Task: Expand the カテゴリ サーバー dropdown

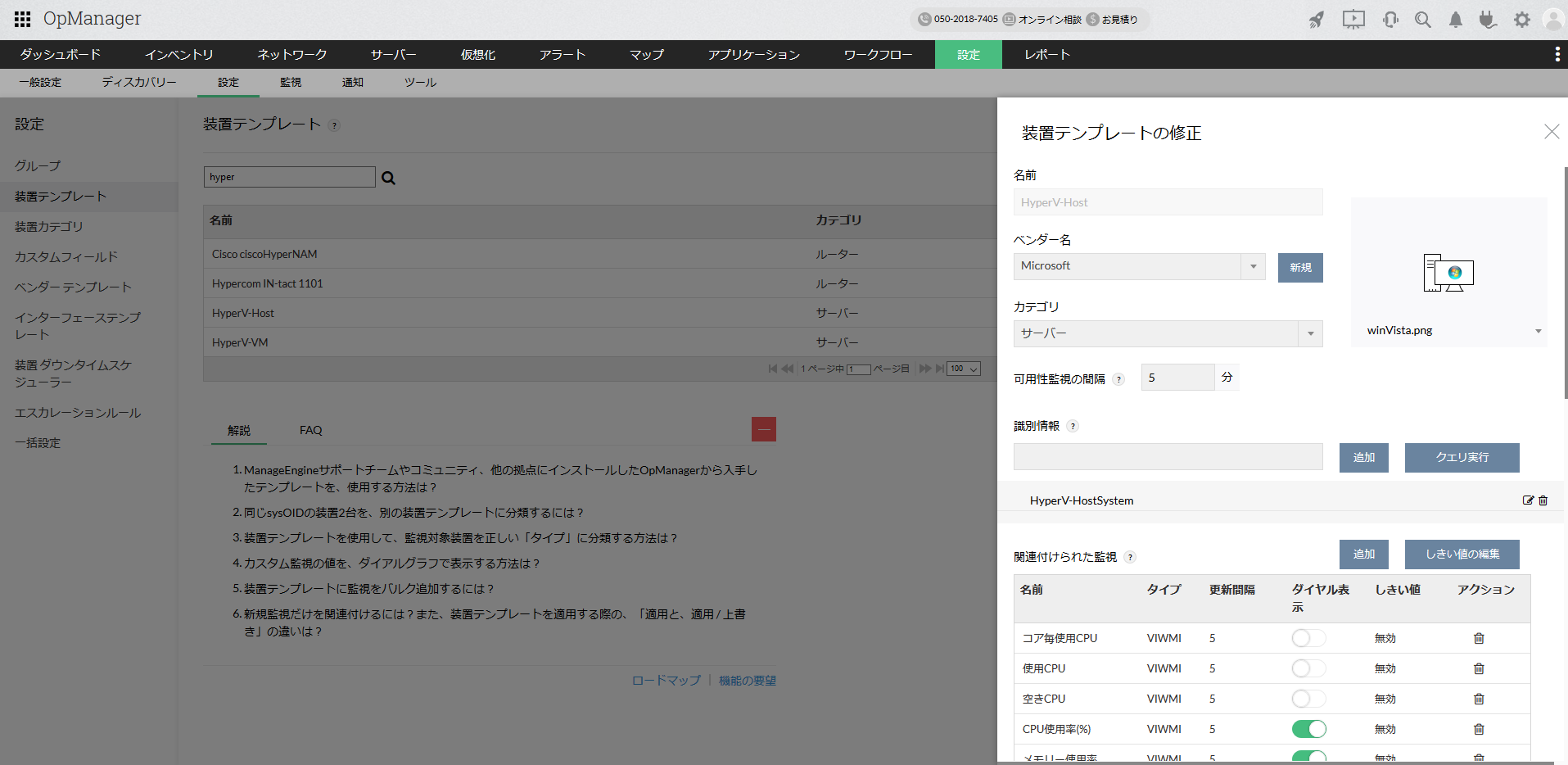Action: (1310, 333)
